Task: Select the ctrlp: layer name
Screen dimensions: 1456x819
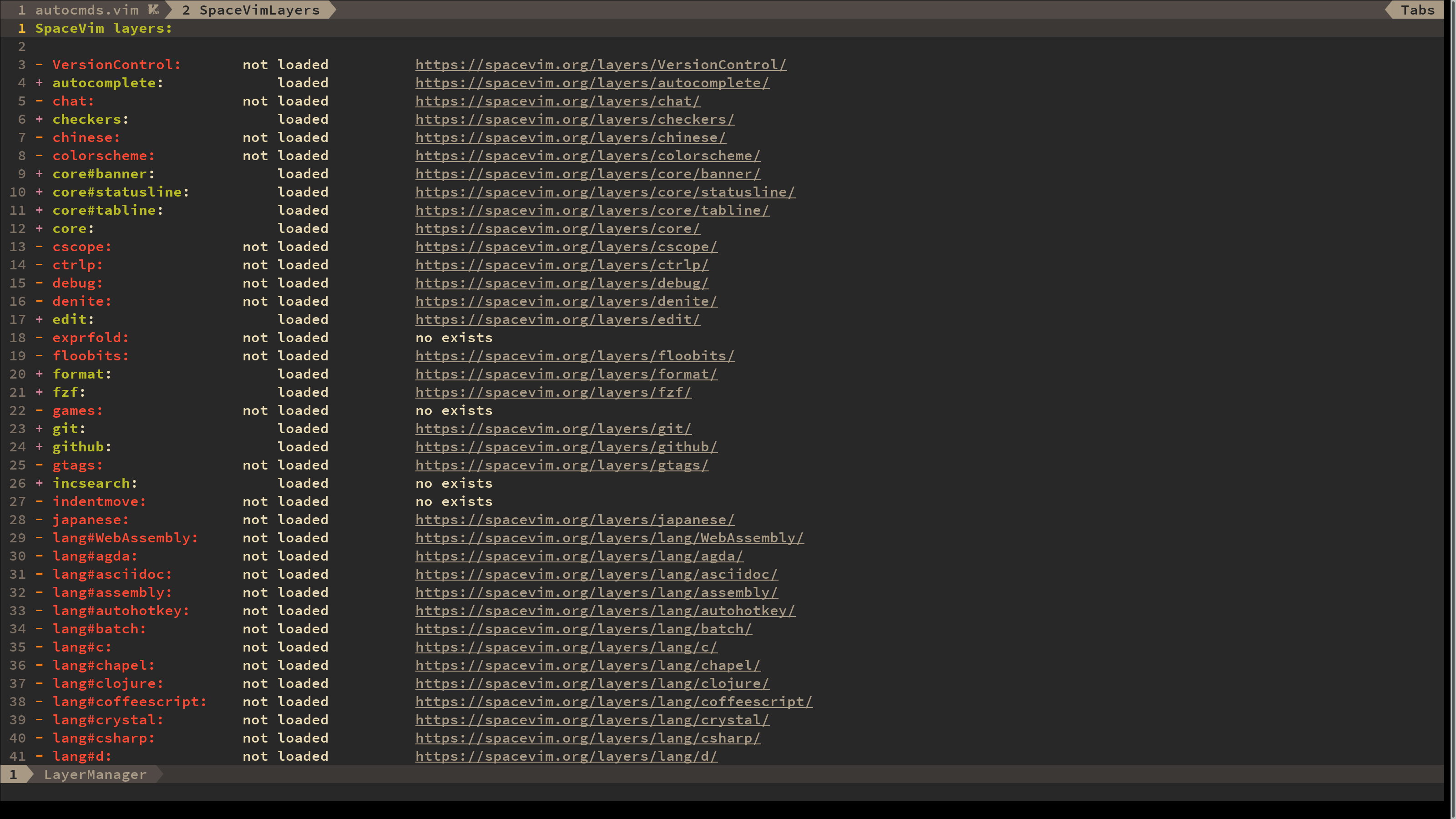Action: [x=77, y=265]
